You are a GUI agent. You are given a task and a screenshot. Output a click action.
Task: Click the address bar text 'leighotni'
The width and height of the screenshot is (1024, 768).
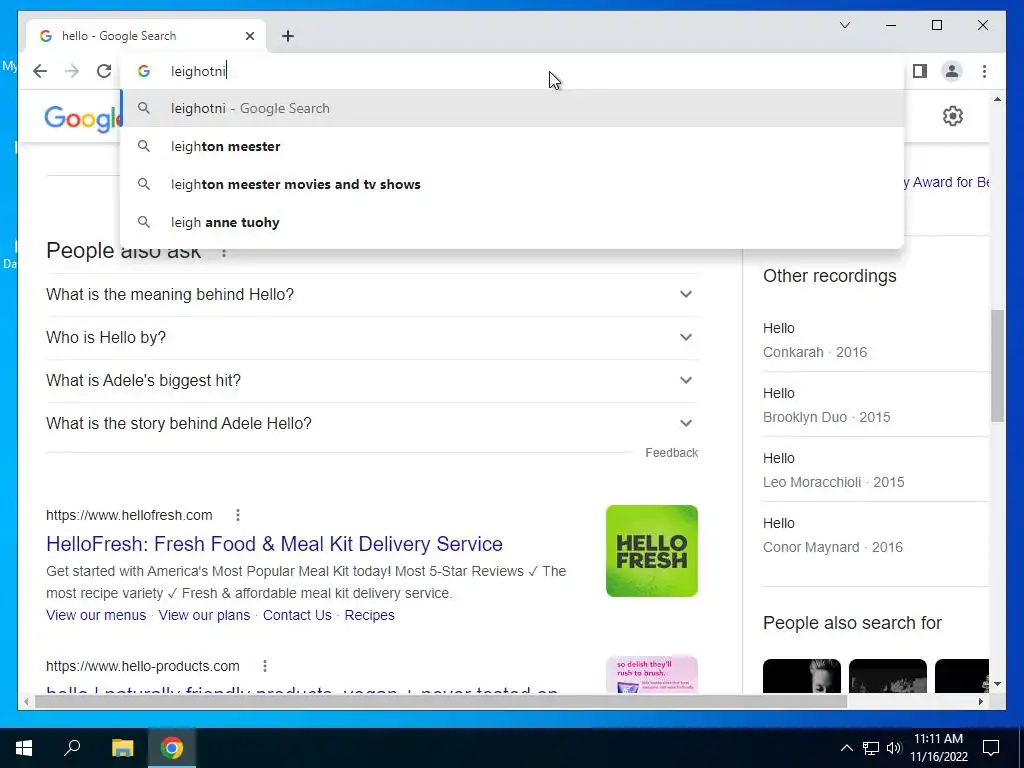198,71
